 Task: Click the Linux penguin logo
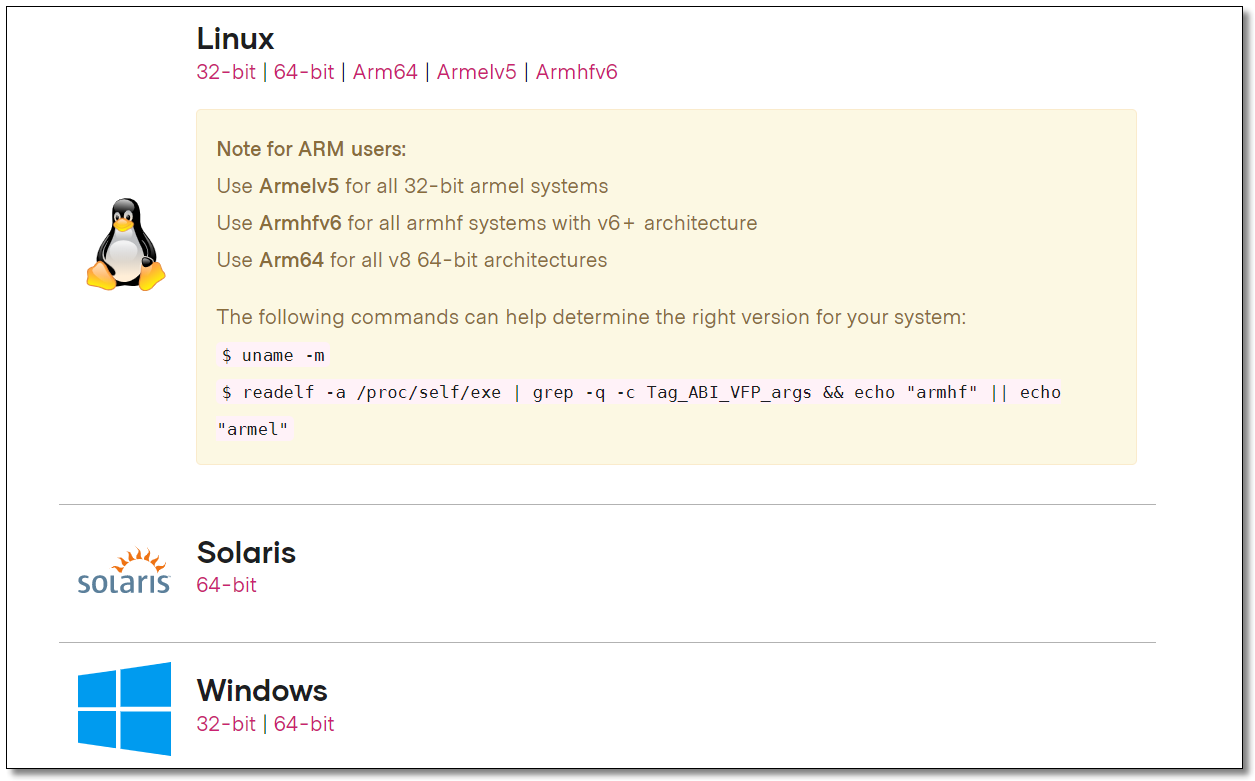pos(125,245)
